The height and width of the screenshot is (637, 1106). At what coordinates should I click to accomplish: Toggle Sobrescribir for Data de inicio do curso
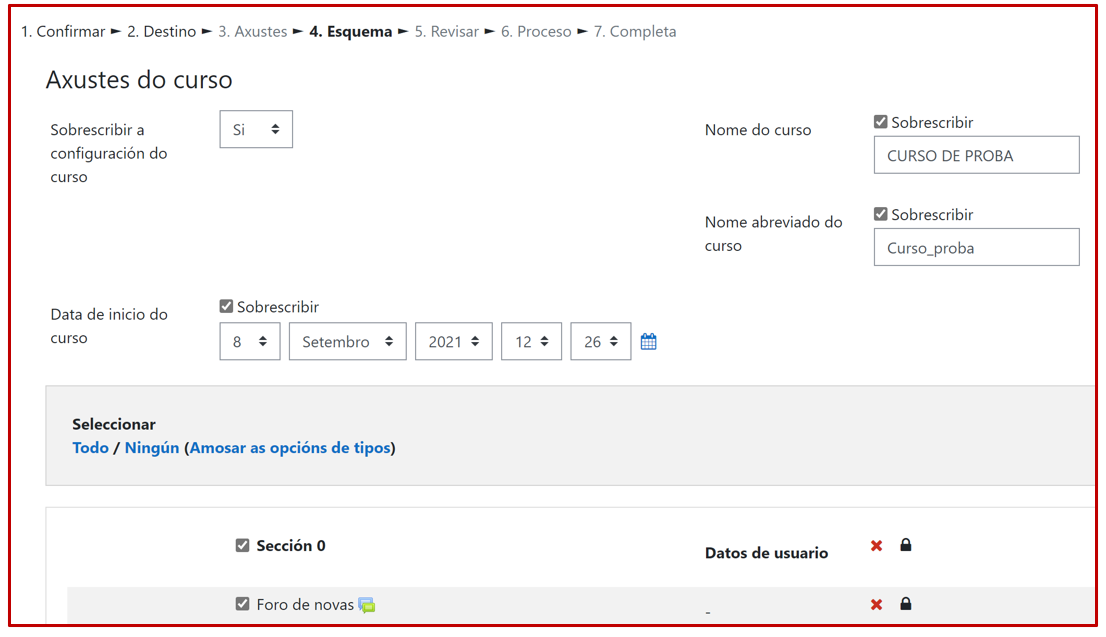click(x=226, y=307)
